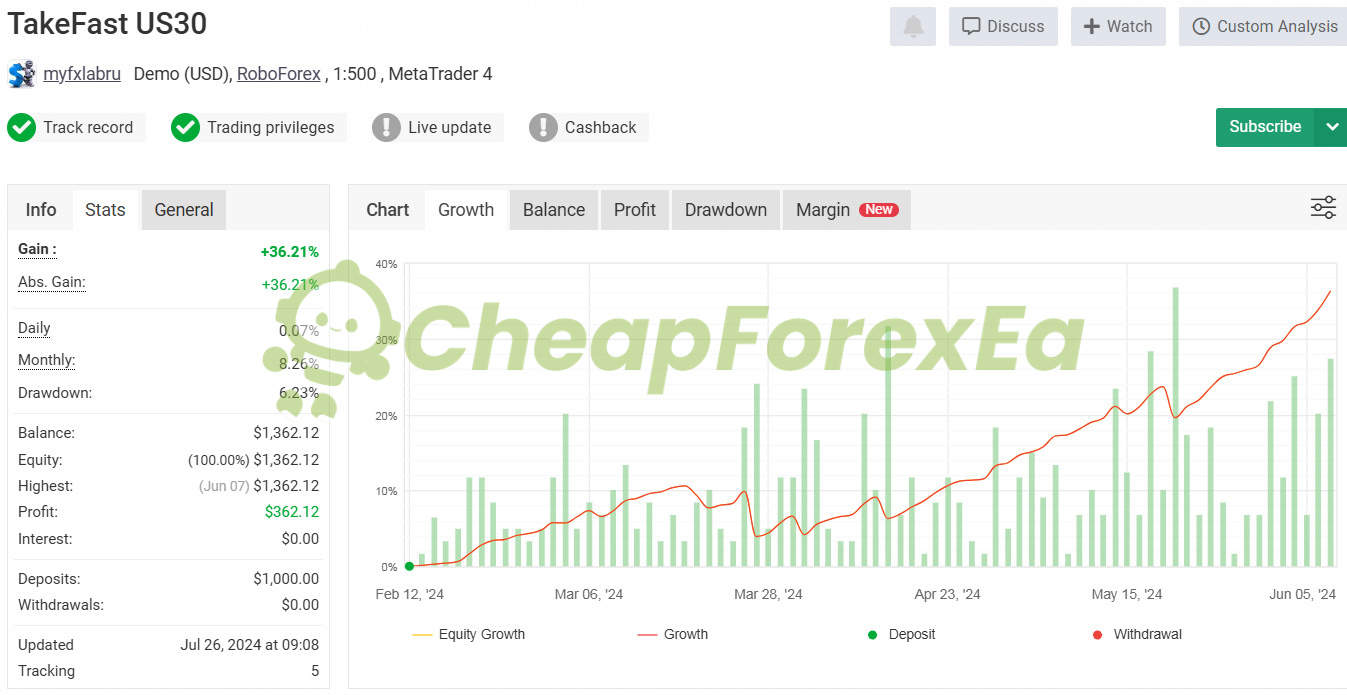Click the Daily stat label

(x=34, y=329)
